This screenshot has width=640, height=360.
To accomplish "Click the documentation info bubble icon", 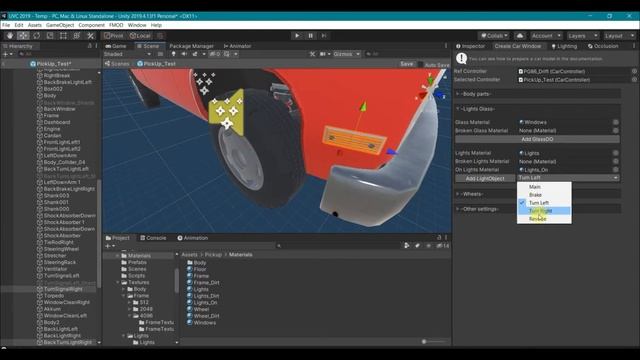I will click(461, 59).
